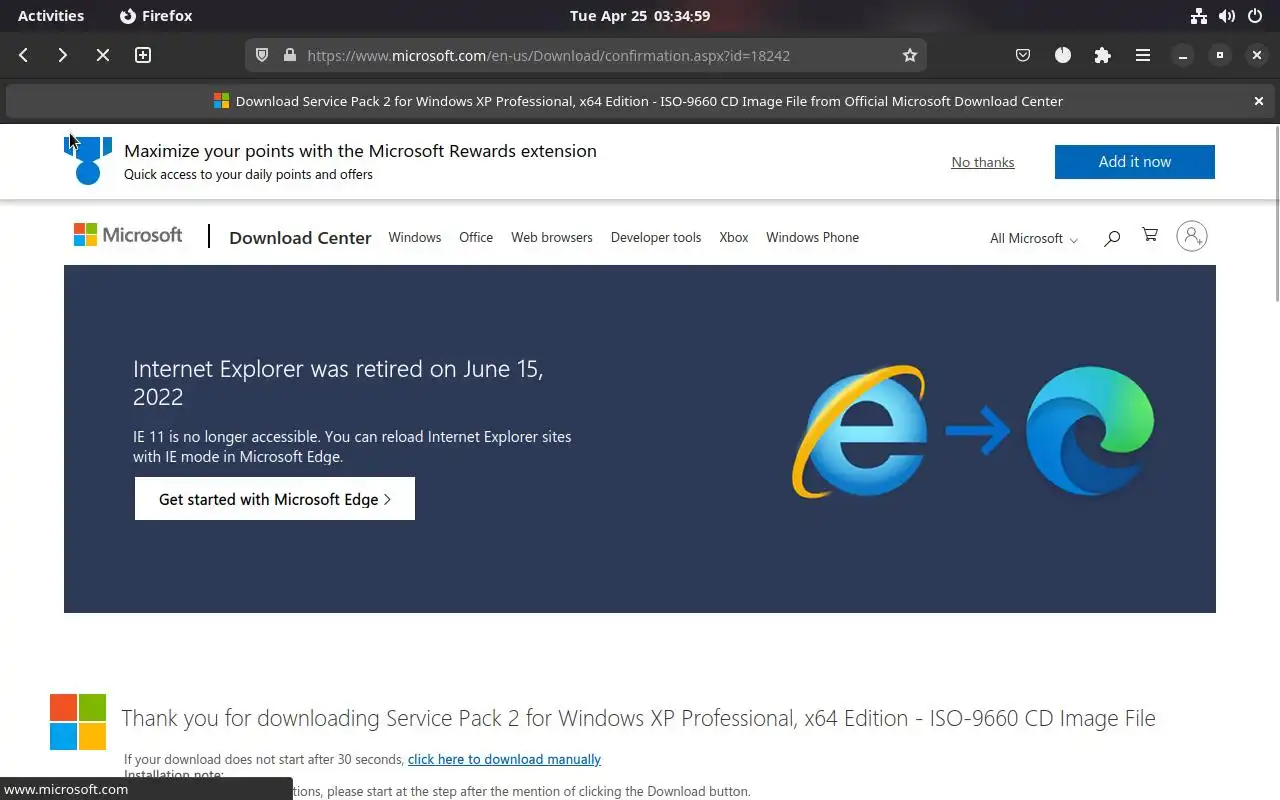Open the extensions puzzle icon
Viewport: 1280px width, 800px height.
pyautogui.click(x=1102, y=55)
